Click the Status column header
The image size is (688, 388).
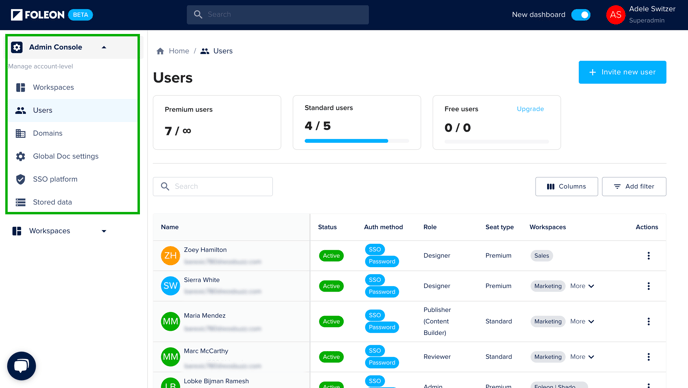point(327,227)
